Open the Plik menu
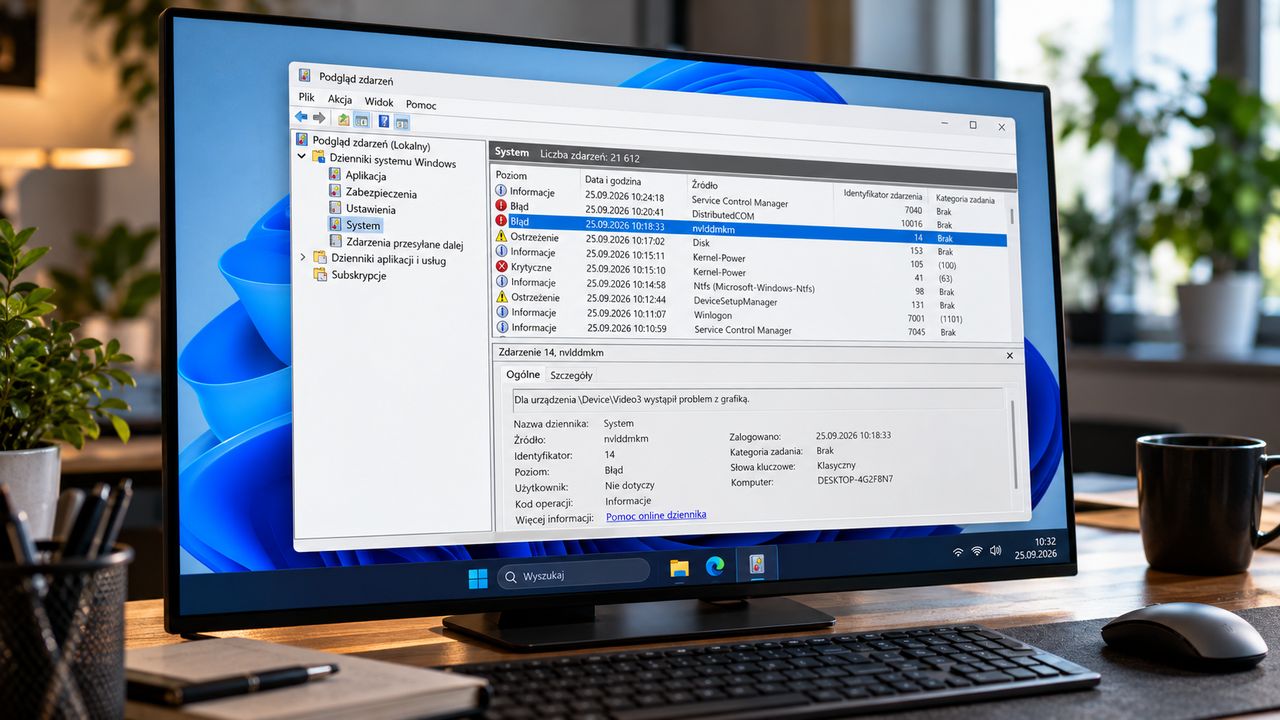The height and width of the screenshot is (720, 1280). tap(306, 97)
